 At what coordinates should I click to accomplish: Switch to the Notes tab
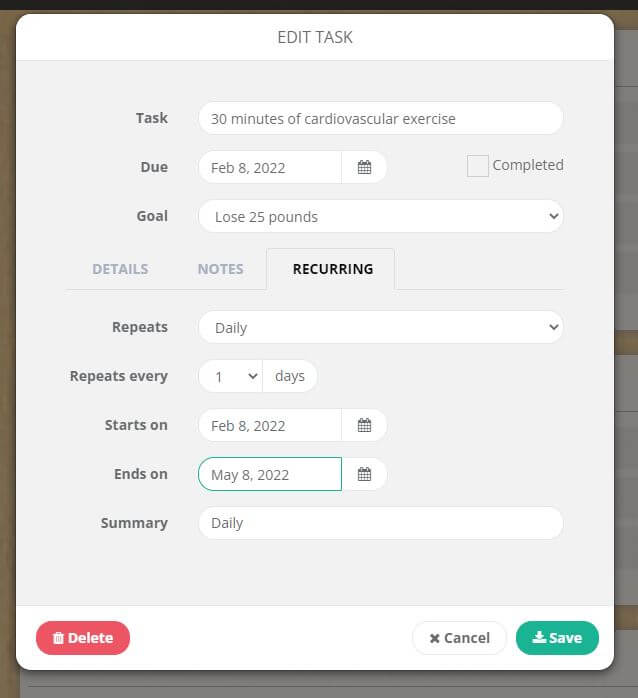coord(220,269)
